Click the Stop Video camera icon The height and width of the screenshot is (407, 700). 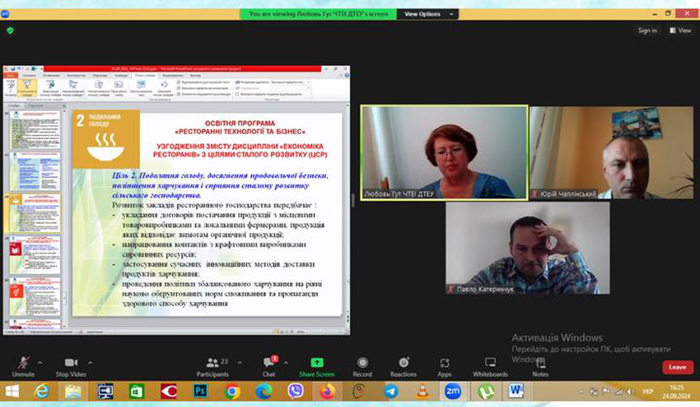(x=70, y=361)
